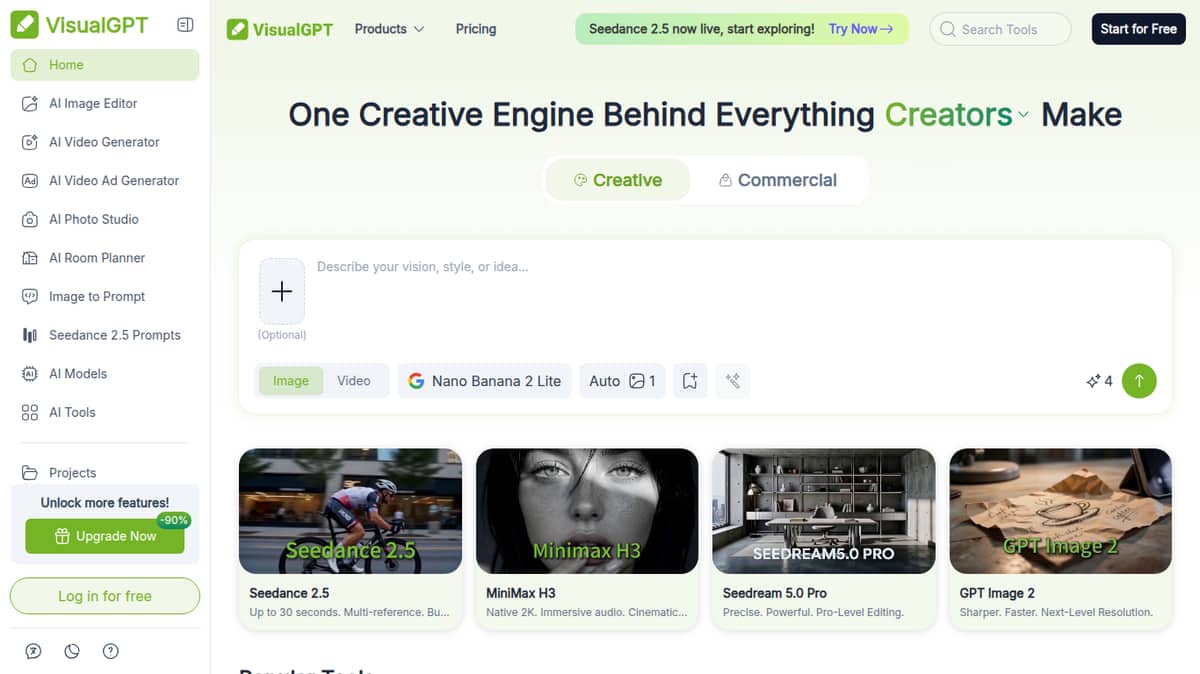Click the Seedance 2.5 Prompts icon
1200x674 pixels.
point(30,335)
